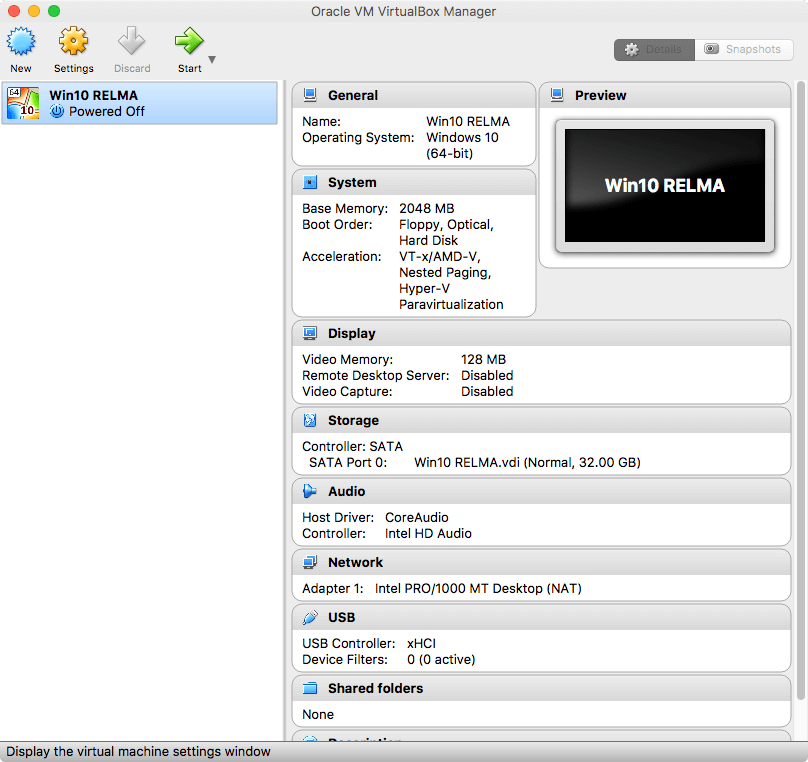The width and height of the screenshot is (808, 762).
Task: Click the USB section plug icon
Action: [310, 617]
